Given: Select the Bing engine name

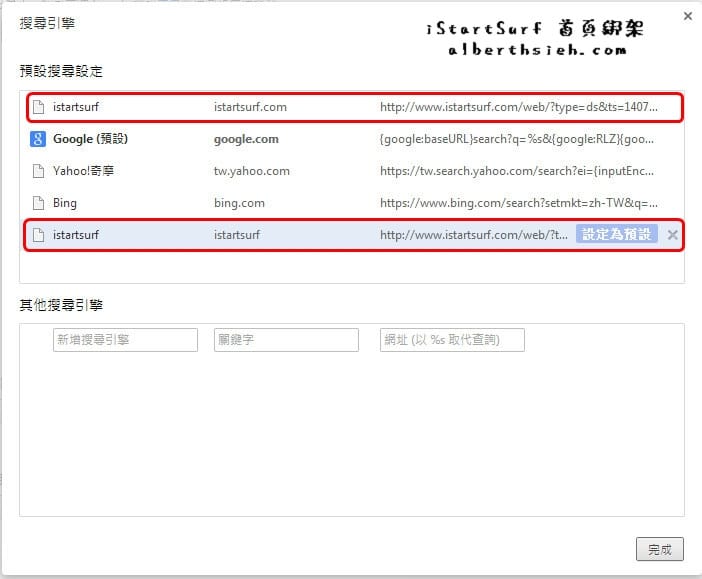Looking at the screenshot, I should 65,203.
